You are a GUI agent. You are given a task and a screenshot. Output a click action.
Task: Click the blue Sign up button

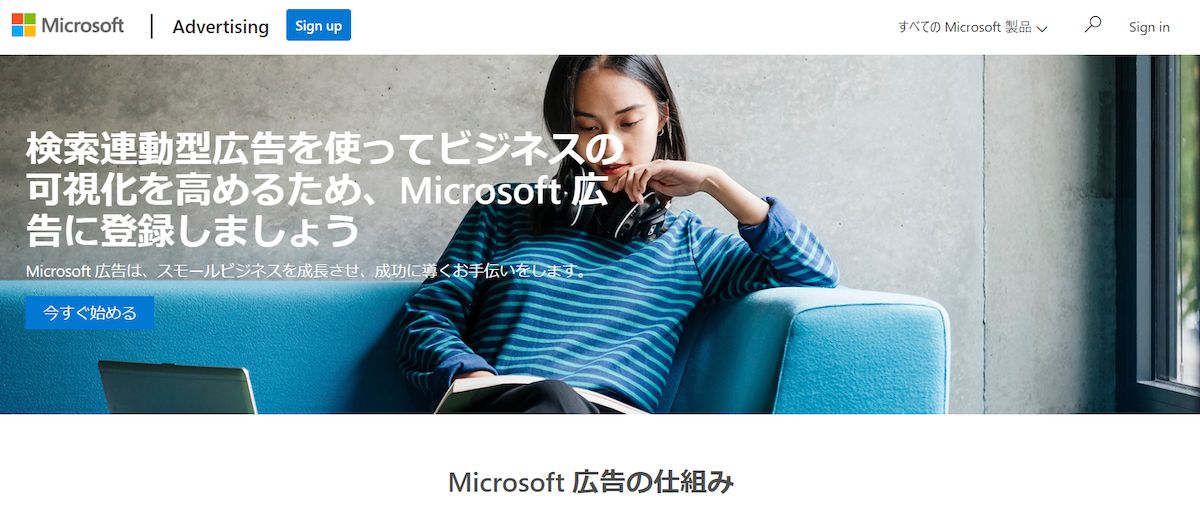point(318,25)
